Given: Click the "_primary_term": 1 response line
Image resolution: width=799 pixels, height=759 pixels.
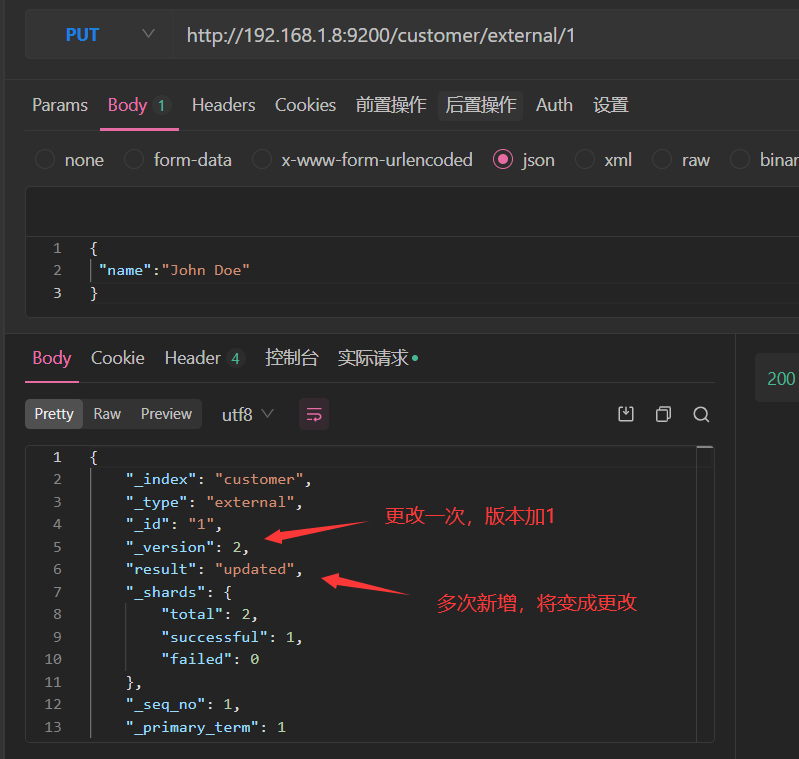Looking at the screenshot, I should pos(206,727).
